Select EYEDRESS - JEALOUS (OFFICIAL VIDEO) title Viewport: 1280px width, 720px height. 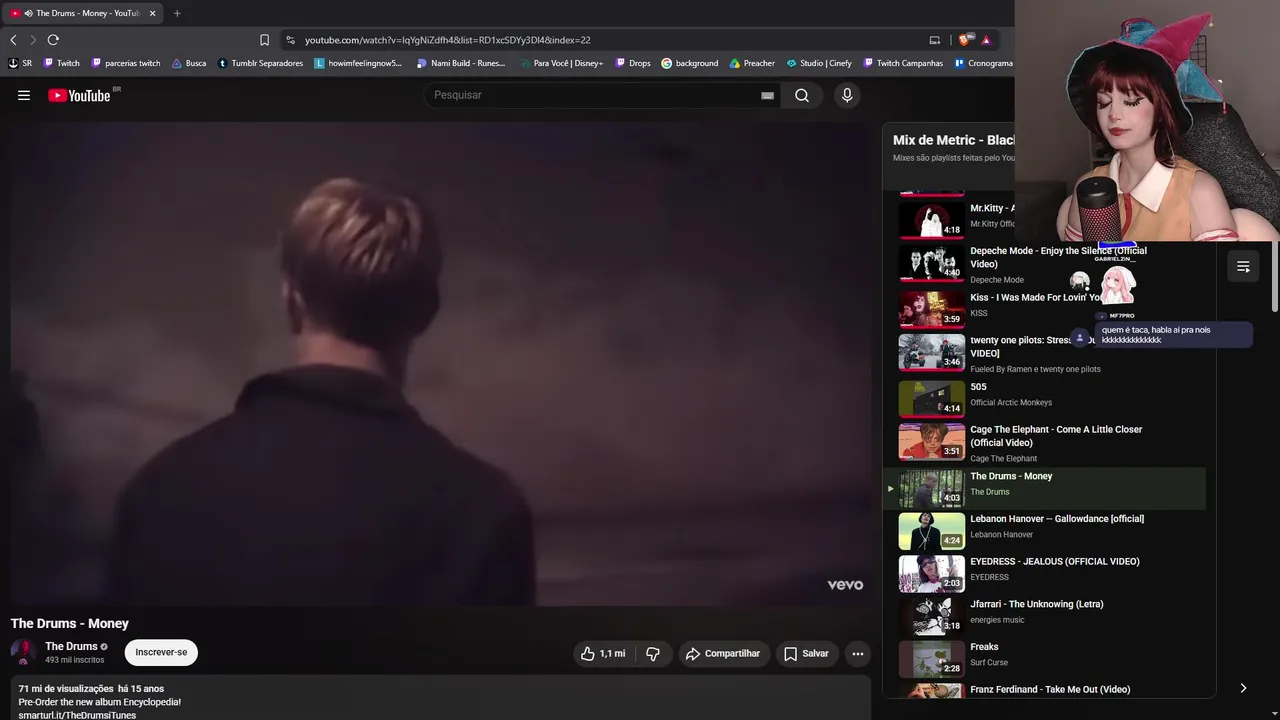tap(1055, 562)
